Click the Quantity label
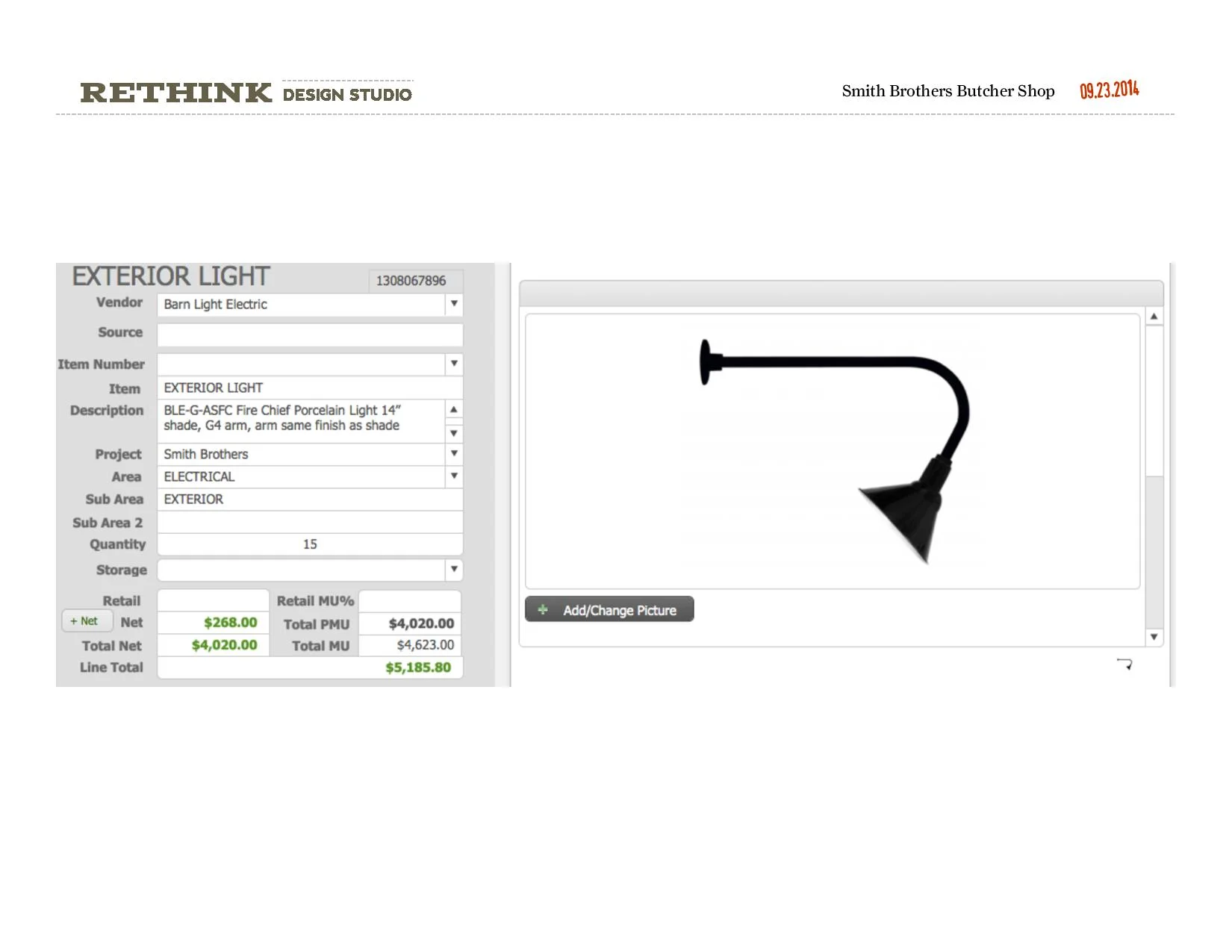Image resolution: width=1232 pixels, height=952 pixels. point(117,545)
